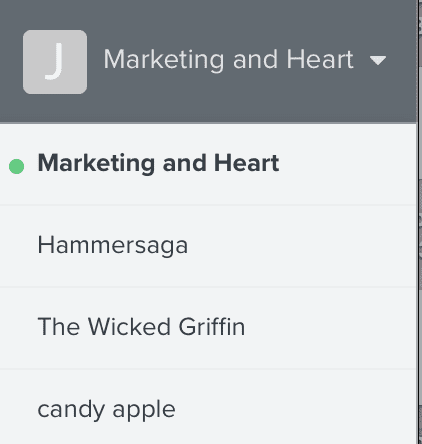Select the dot beside Marketing and Heart
The height and width of the screenshot is (444, 422).
pyautogui.click(x=17, y=166)
